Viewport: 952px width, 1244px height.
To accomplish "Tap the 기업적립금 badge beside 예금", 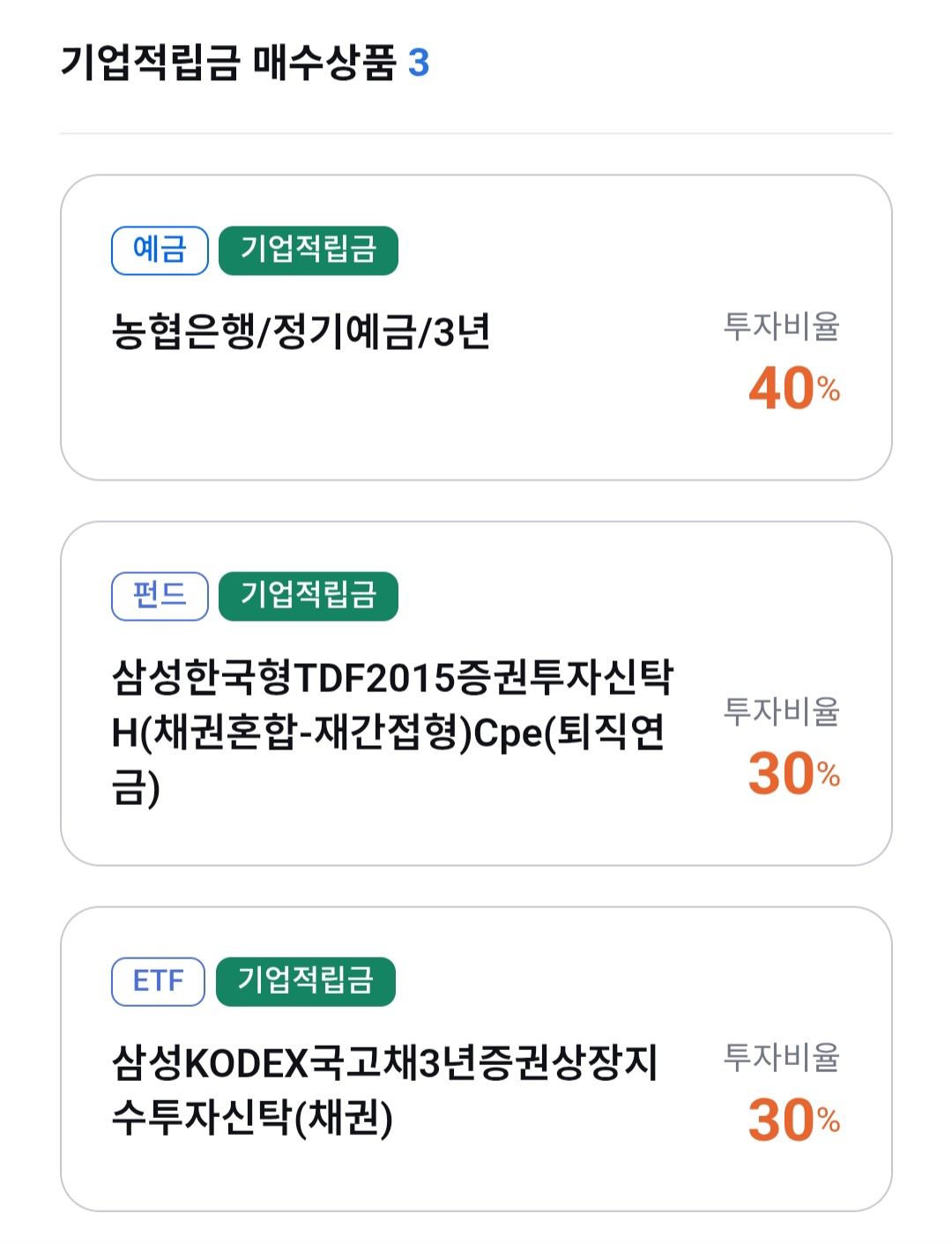I will pyautogui.click(x=309, y=250).
